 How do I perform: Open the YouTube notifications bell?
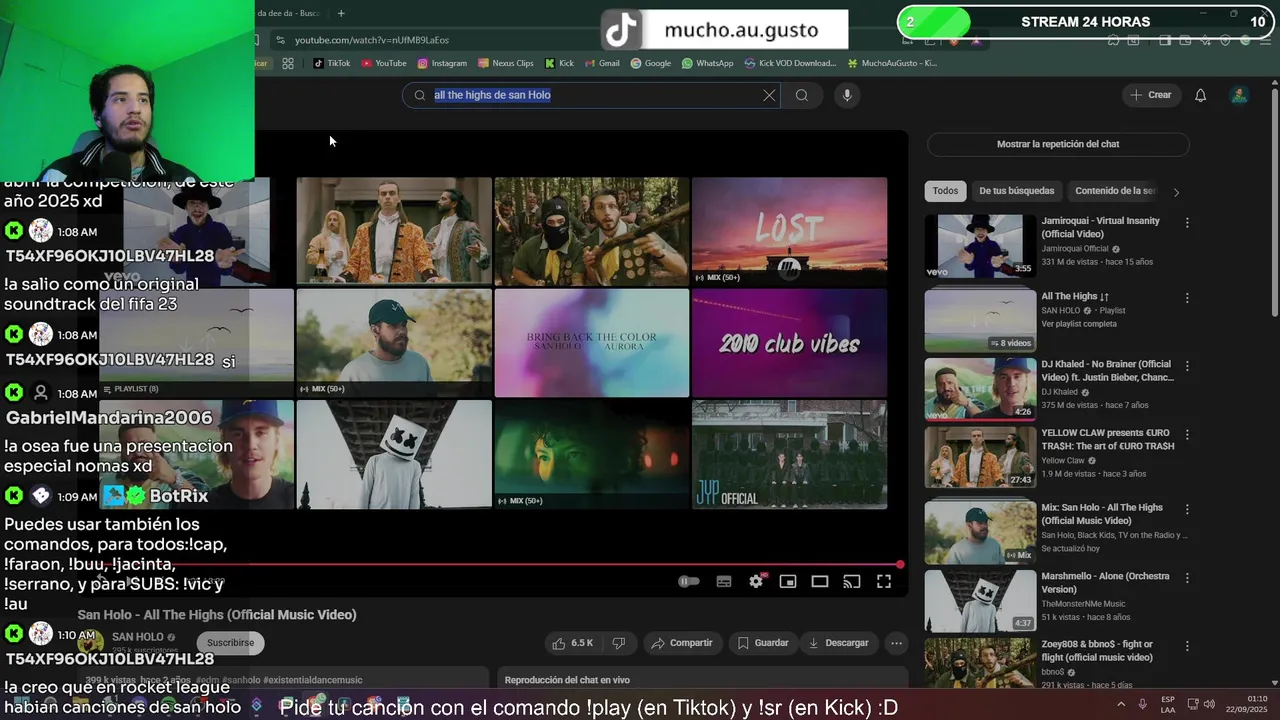(x=1200, y=95)
